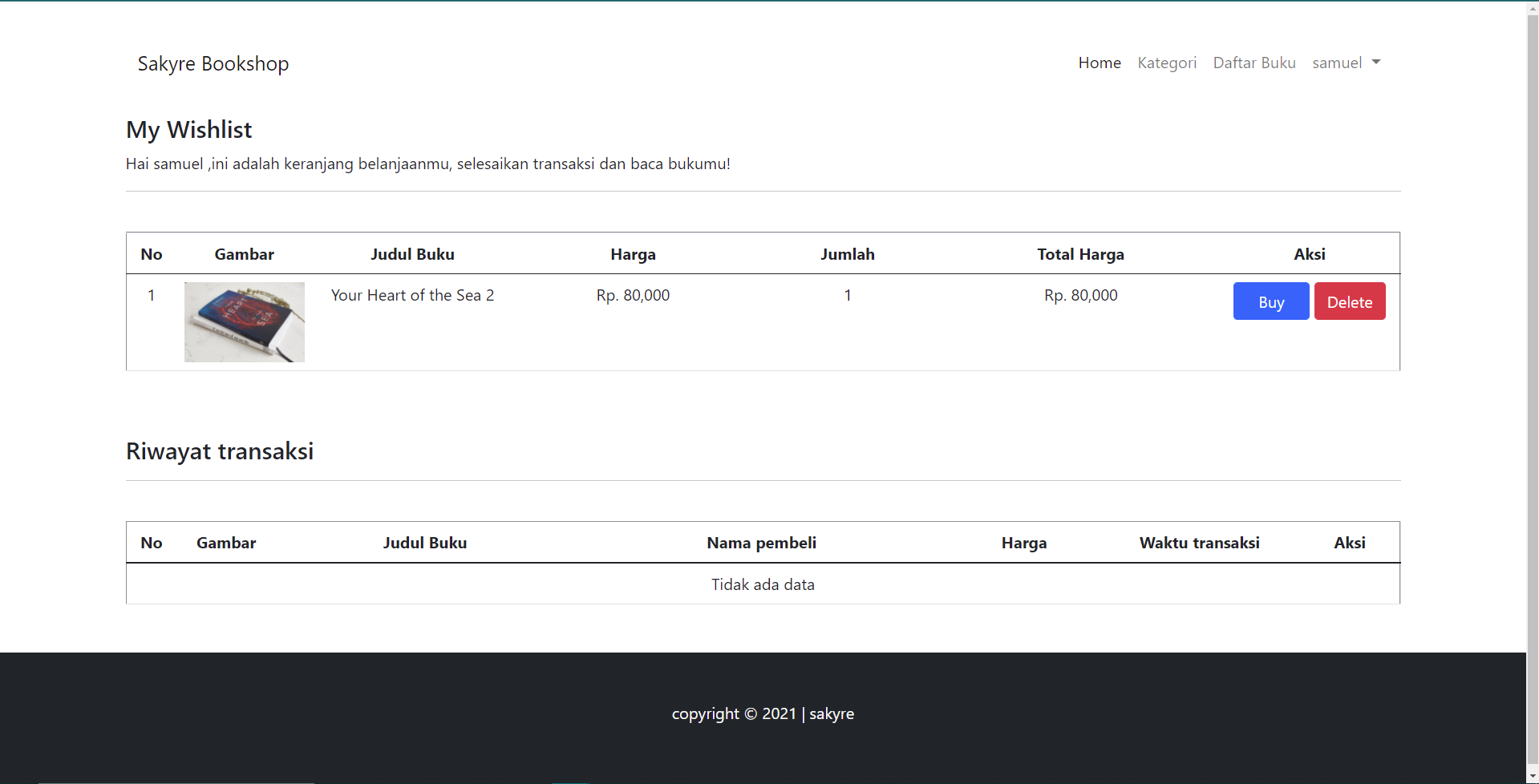The width and height of the screenshot is (1539, 784).
Task: Click the My Wishlist heading
Action: pyautogui.click(x=188, y=129)
